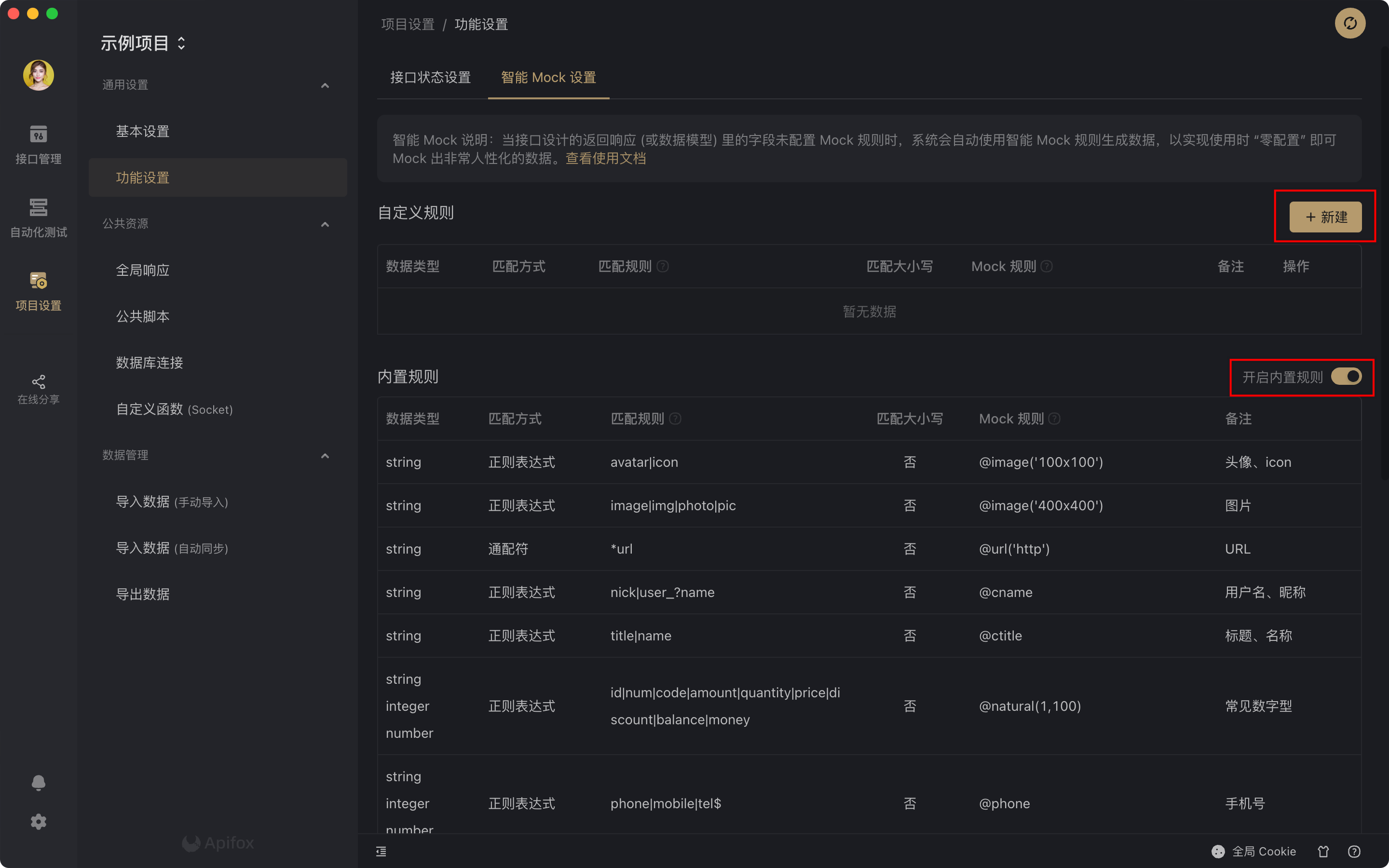Screen dimensions: 1389x868
Task: Click the 新建 button
Action: [1325, 217]
